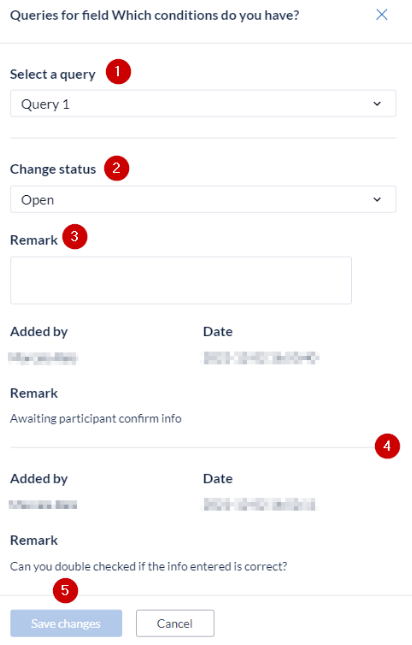This screenshot has width=412, height=645.
Task: Click the Save changes button
Action: click(x=66, y=623)
